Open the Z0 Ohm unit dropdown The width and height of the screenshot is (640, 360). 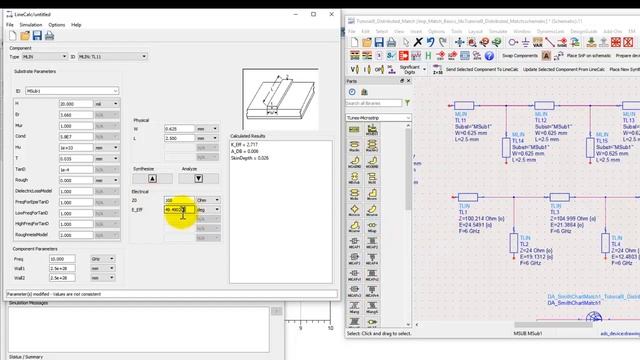(x=217, y=200)
